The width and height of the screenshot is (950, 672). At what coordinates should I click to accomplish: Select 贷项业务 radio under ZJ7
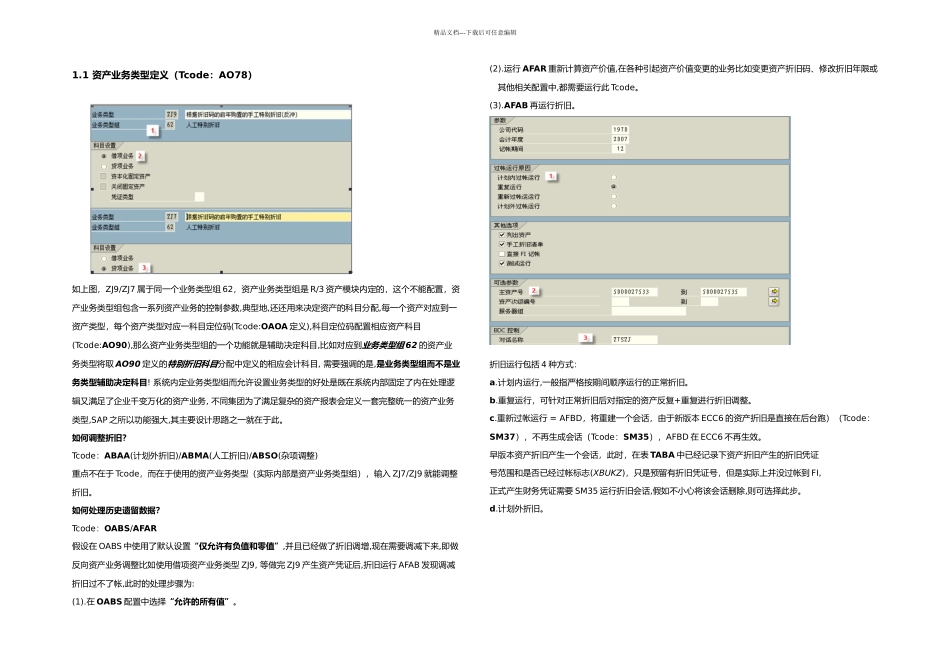point(104,268)
